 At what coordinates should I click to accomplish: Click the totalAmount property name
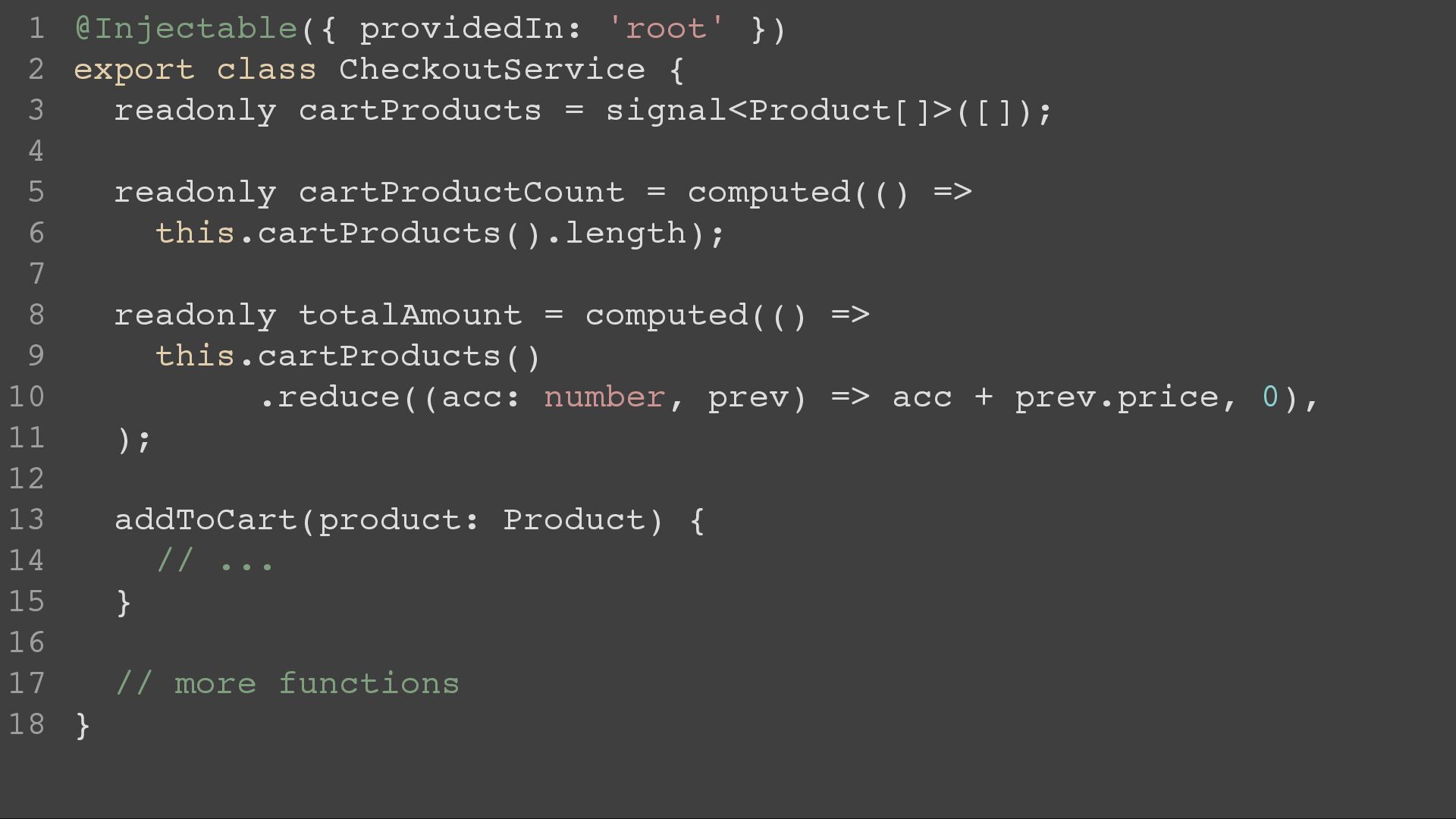point(410,315)
